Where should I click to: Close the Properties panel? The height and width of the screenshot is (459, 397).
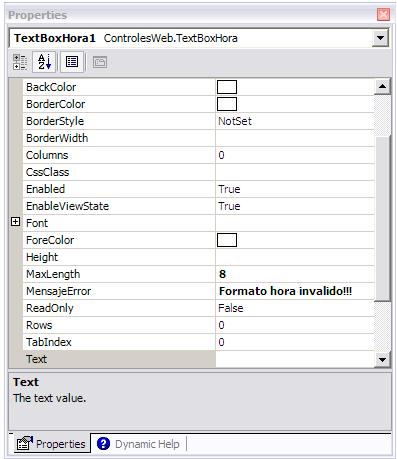[x=383, y=15]
